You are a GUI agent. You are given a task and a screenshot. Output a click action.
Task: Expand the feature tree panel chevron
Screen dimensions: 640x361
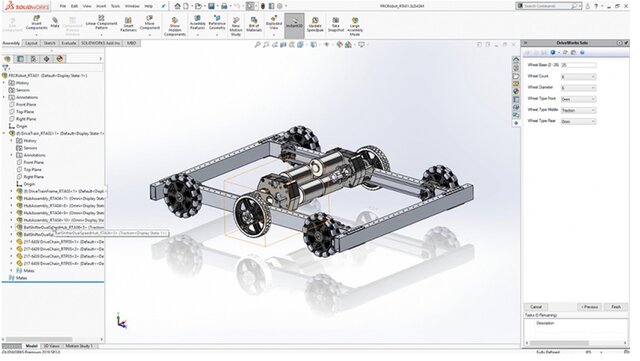point(100,59)
